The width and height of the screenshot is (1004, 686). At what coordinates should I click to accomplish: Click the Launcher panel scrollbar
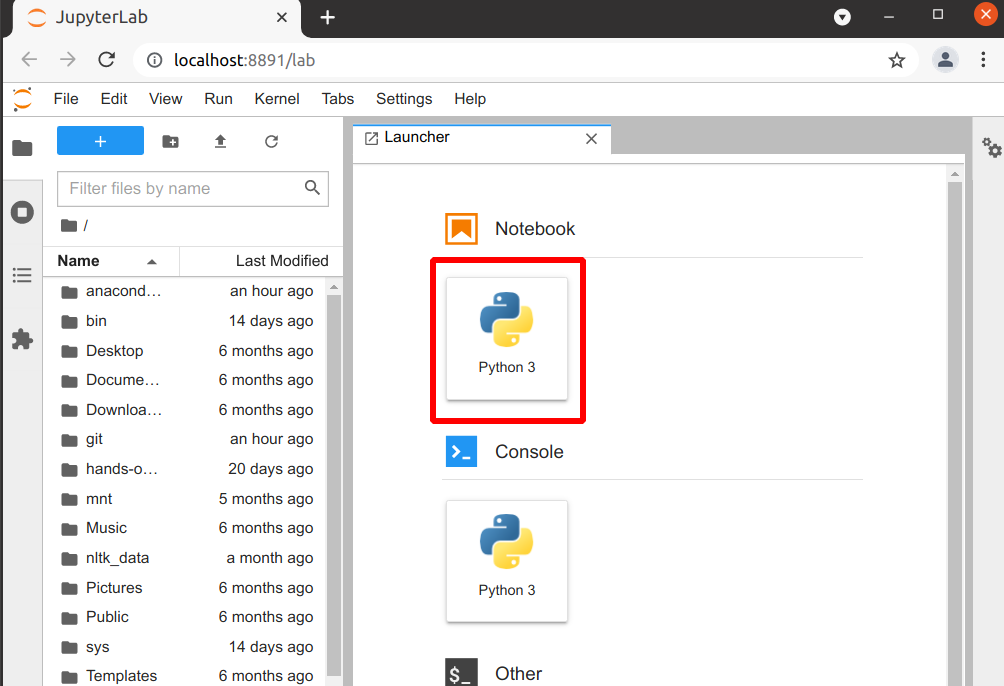click(955, 434)
